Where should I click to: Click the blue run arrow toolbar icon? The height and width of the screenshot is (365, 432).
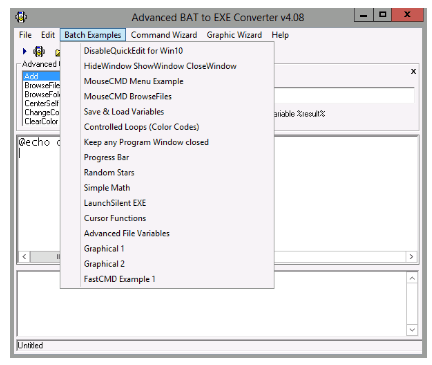24,51
